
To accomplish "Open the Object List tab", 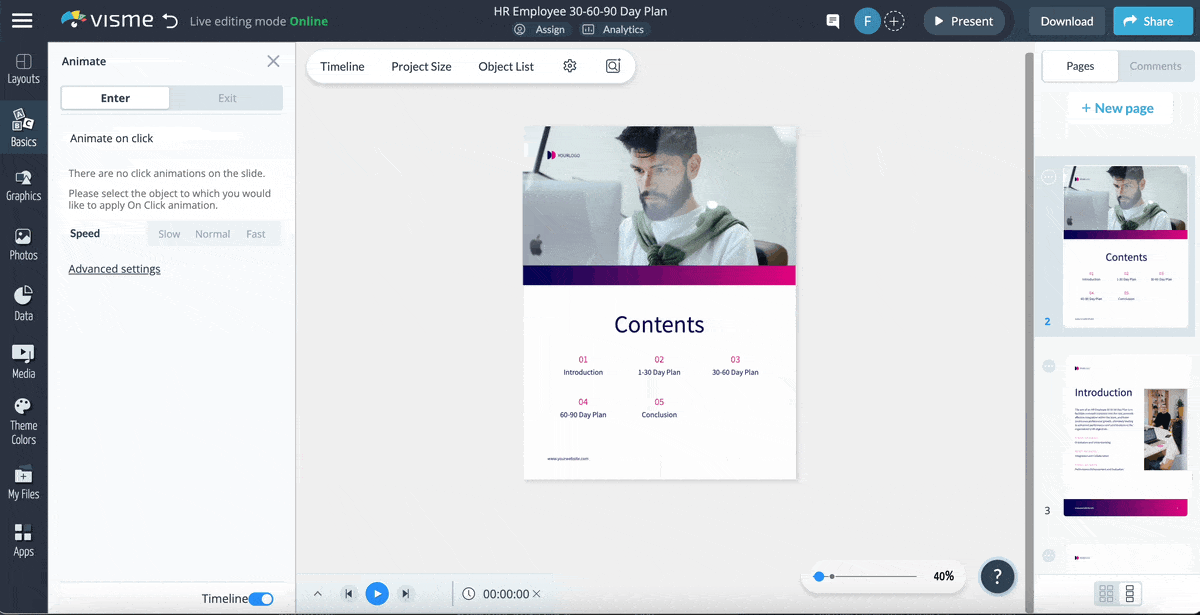I will point(505,65).
